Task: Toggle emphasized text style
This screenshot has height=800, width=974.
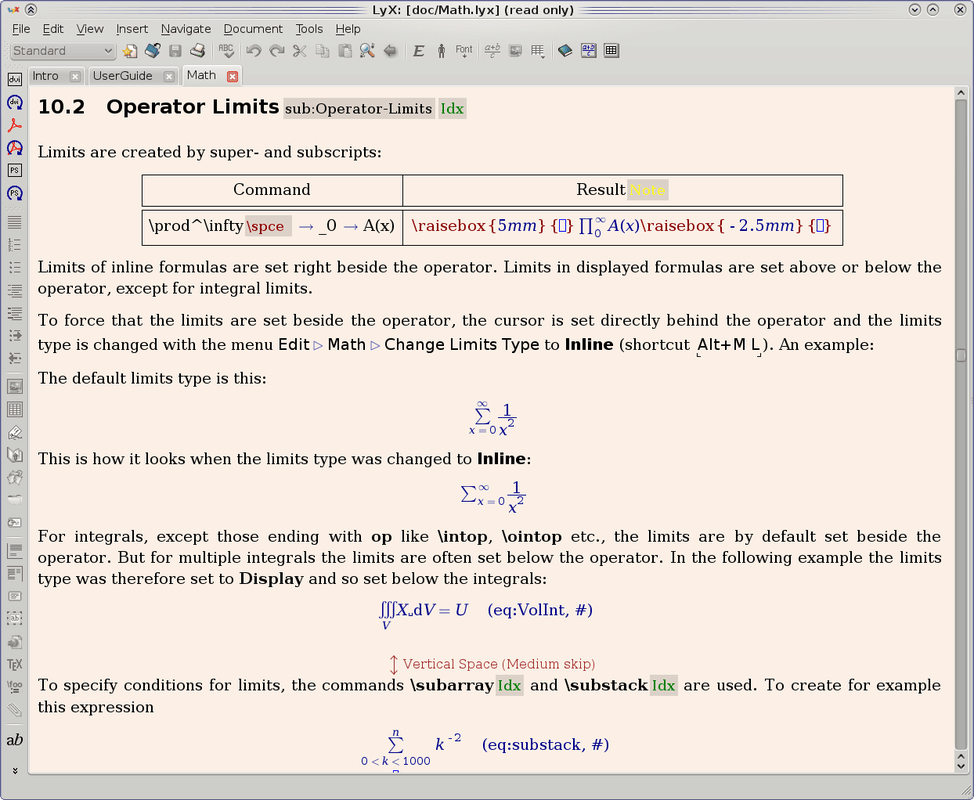Action: tap(417, 50)
